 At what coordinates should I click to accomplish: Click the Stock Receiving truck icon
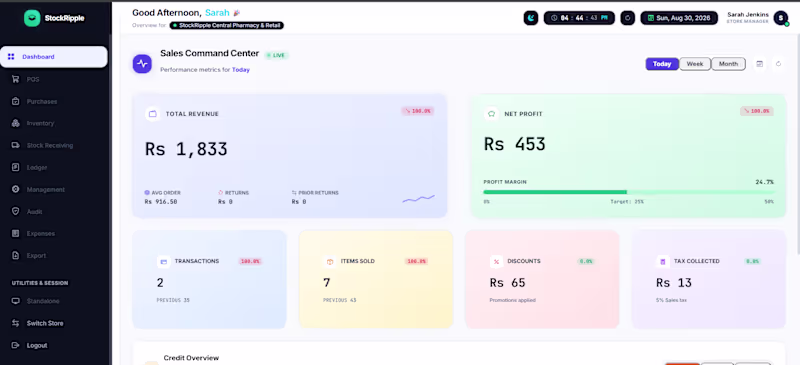pyautogui.click(x=16, y=145)
